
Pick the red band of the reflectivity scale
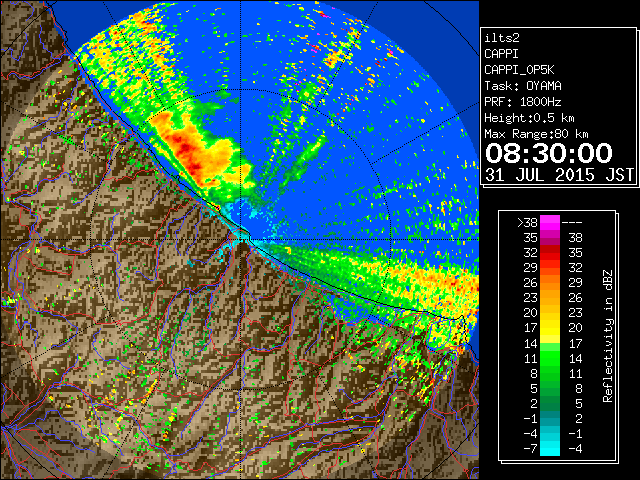point(550,253)
